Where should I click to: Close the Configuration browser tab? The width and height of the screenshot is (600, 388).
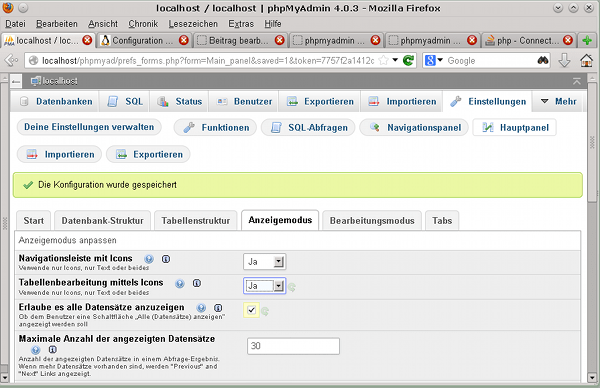pyautogui.click(x=184, y=40)
